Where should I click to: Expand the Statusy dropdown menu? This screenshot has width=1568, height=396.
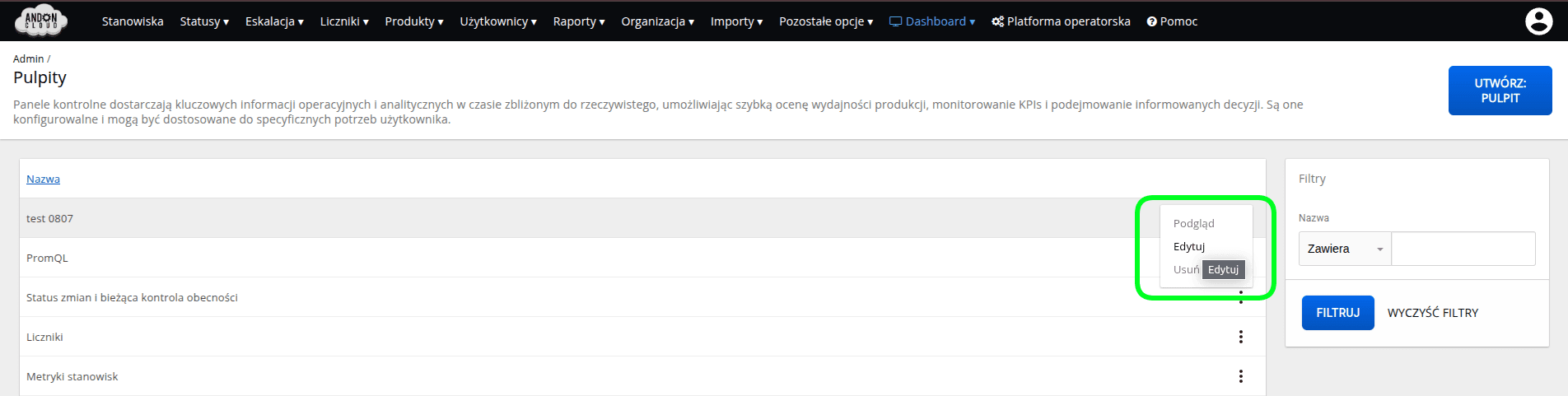[204, 21]
